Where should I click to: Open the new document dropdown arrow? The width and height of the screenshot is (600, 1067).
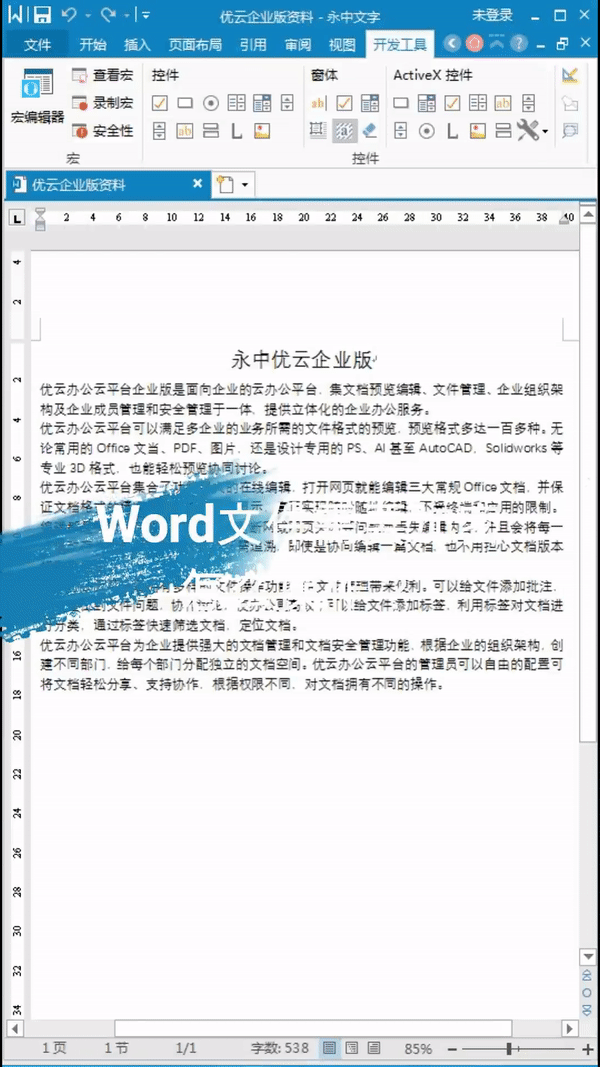coord(244,184)
